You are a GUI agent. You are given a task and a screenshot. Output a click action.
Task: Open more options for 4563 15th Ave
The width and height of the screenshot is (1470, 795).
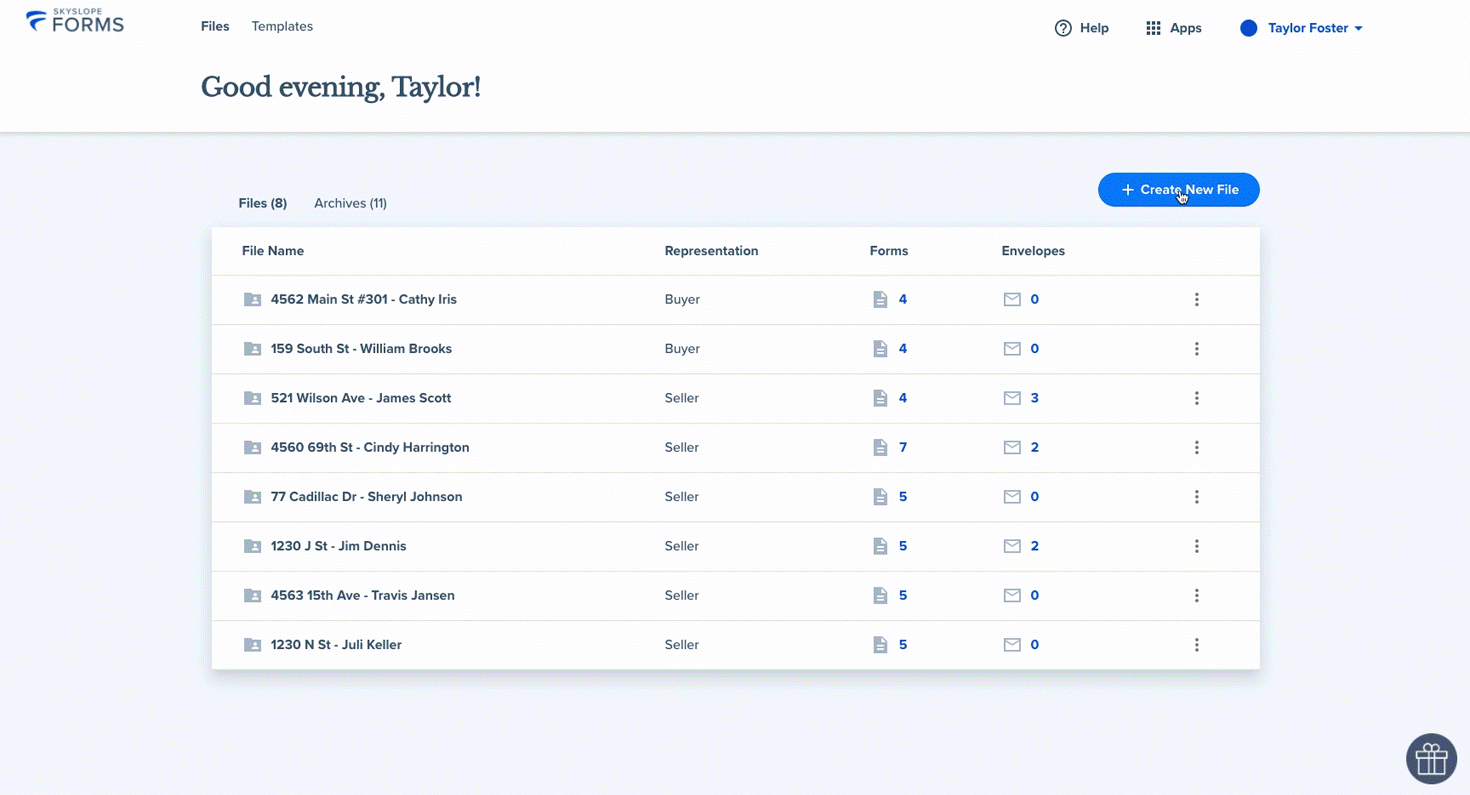point(1196,595)
